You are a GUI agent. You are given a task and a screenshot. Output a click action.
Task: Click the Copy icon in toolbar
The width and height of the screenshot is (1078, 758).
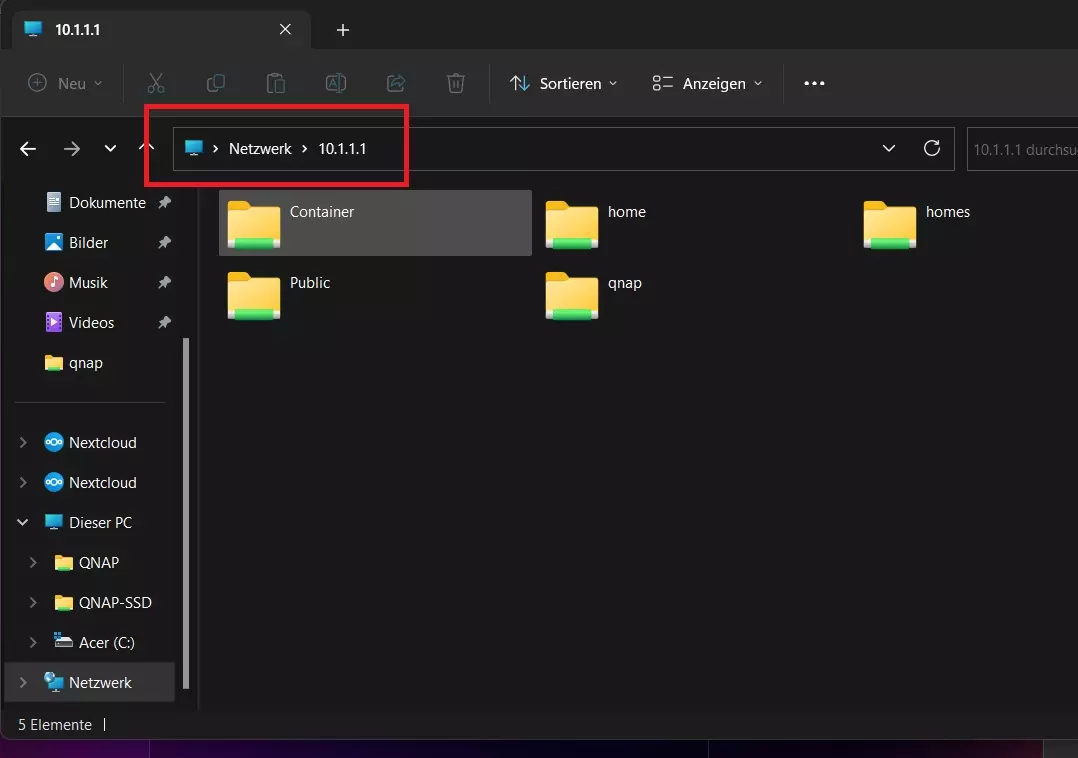215,84
